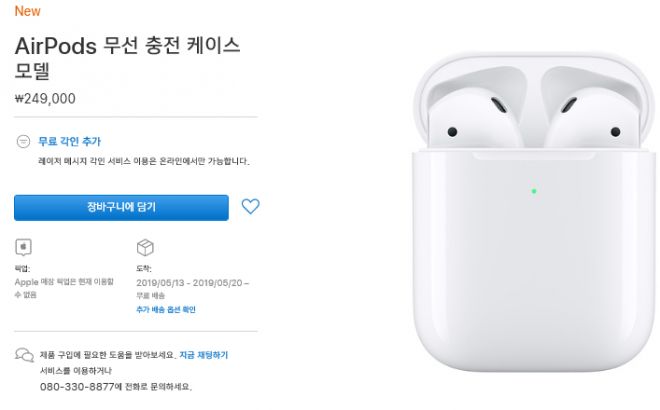Click the Apple store pickup icon
Viewport: 660px width, 410px height.
point(24,248)
